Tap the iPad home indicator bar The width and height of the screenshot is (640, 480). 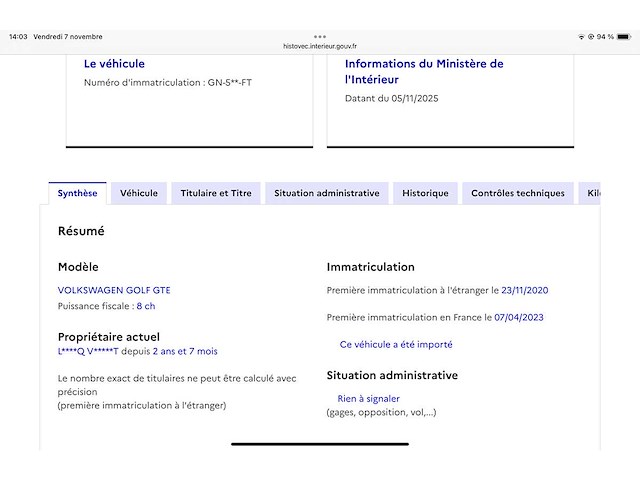coord(320,443)
